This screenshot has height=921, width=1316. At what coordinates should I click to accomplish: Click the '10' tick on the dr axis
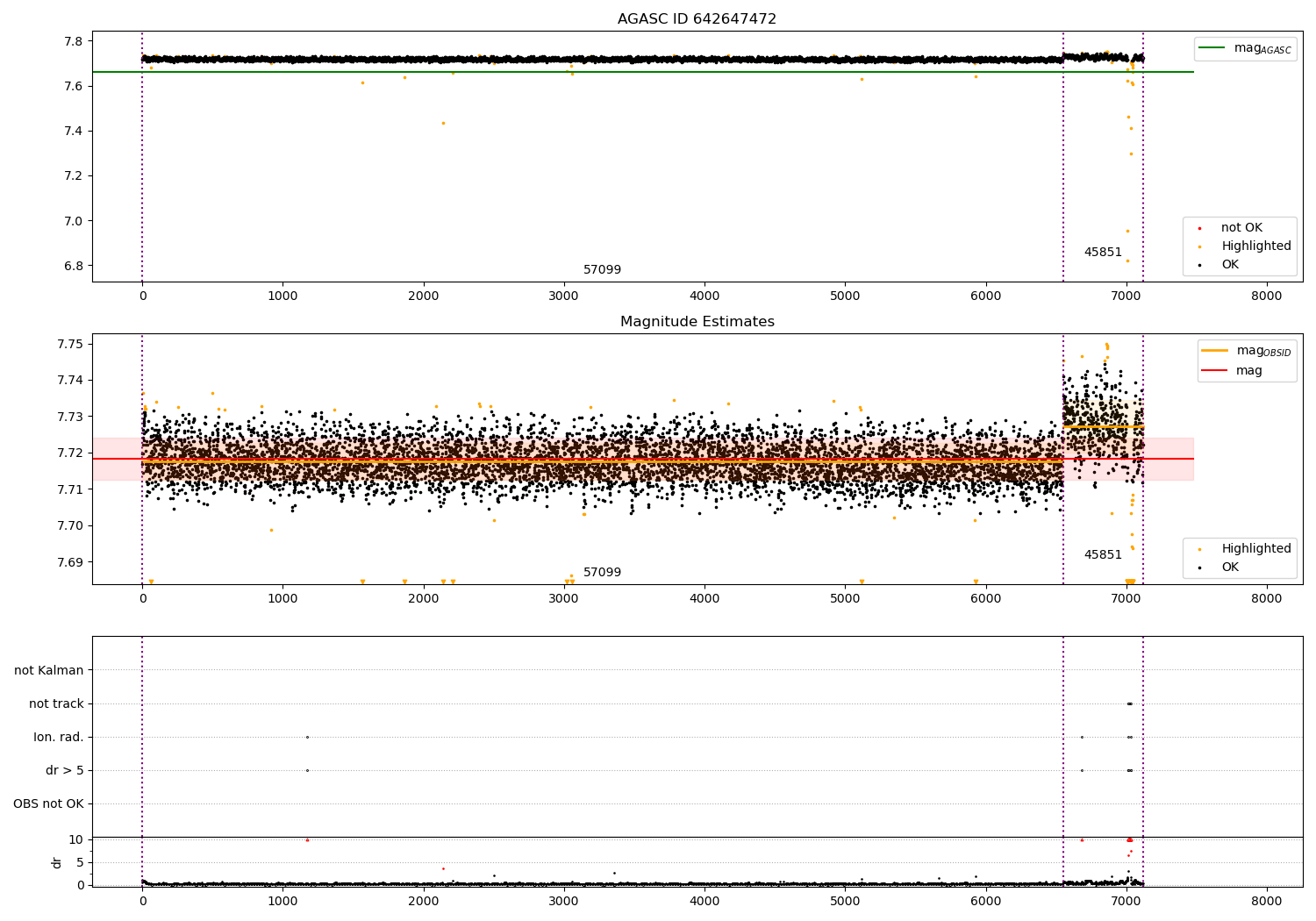76,839
